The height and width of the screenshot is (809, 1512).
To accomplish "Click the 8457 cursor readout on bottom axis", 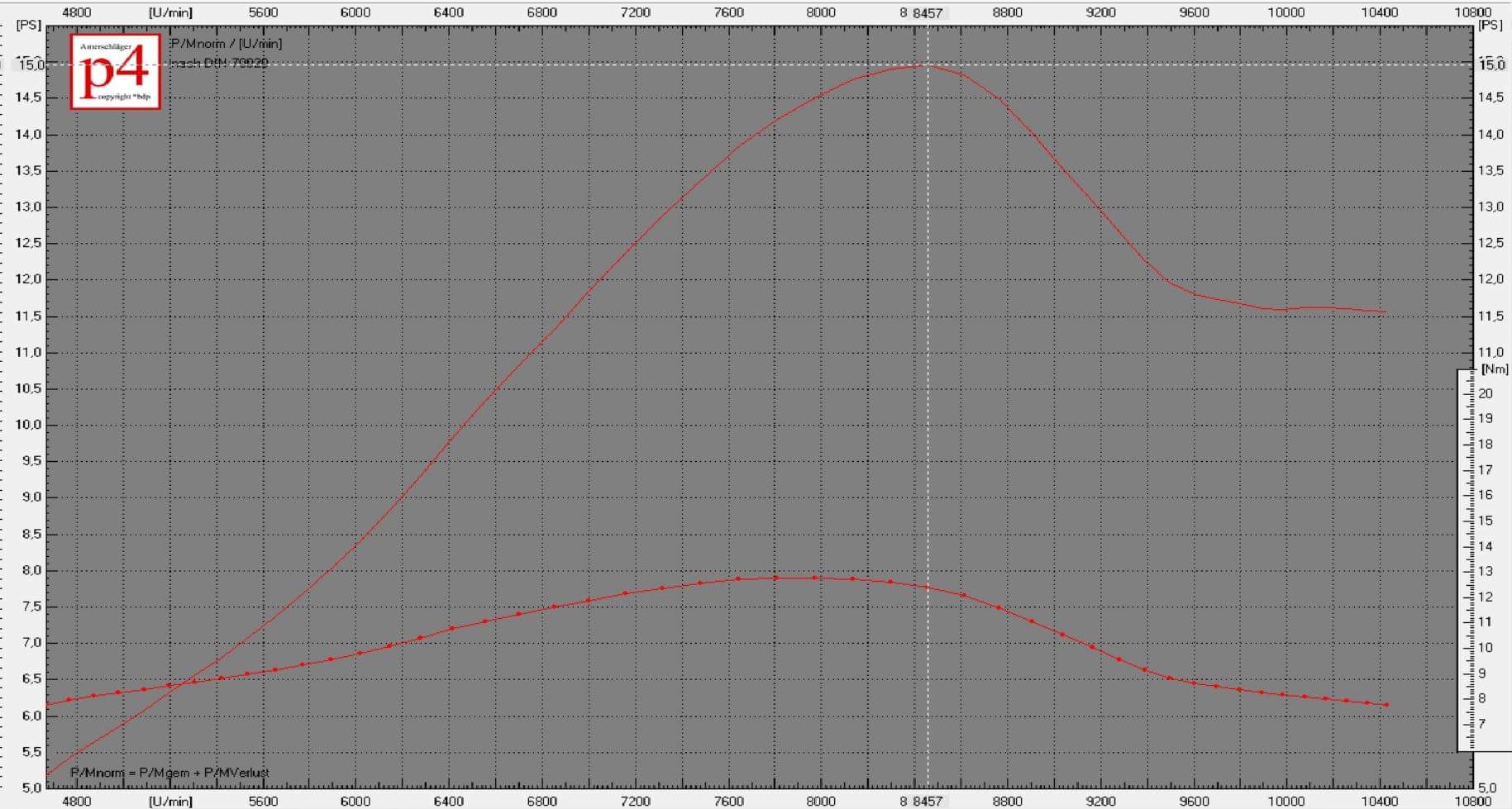I will pos(927,801).
